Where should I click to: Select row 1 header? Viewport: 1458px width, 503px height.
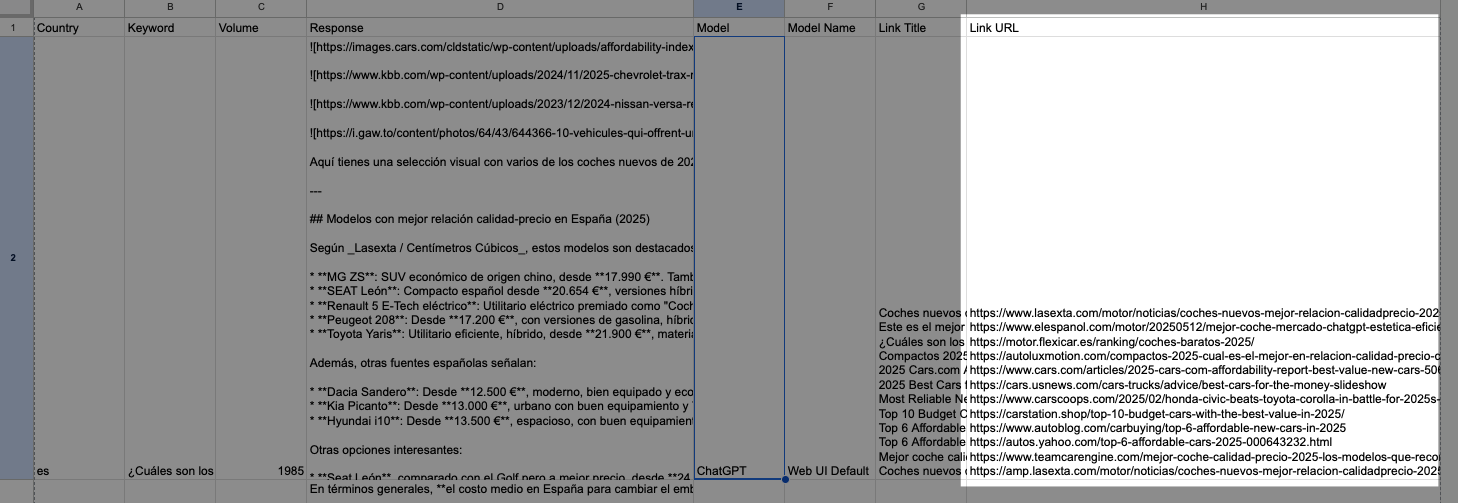13,28
